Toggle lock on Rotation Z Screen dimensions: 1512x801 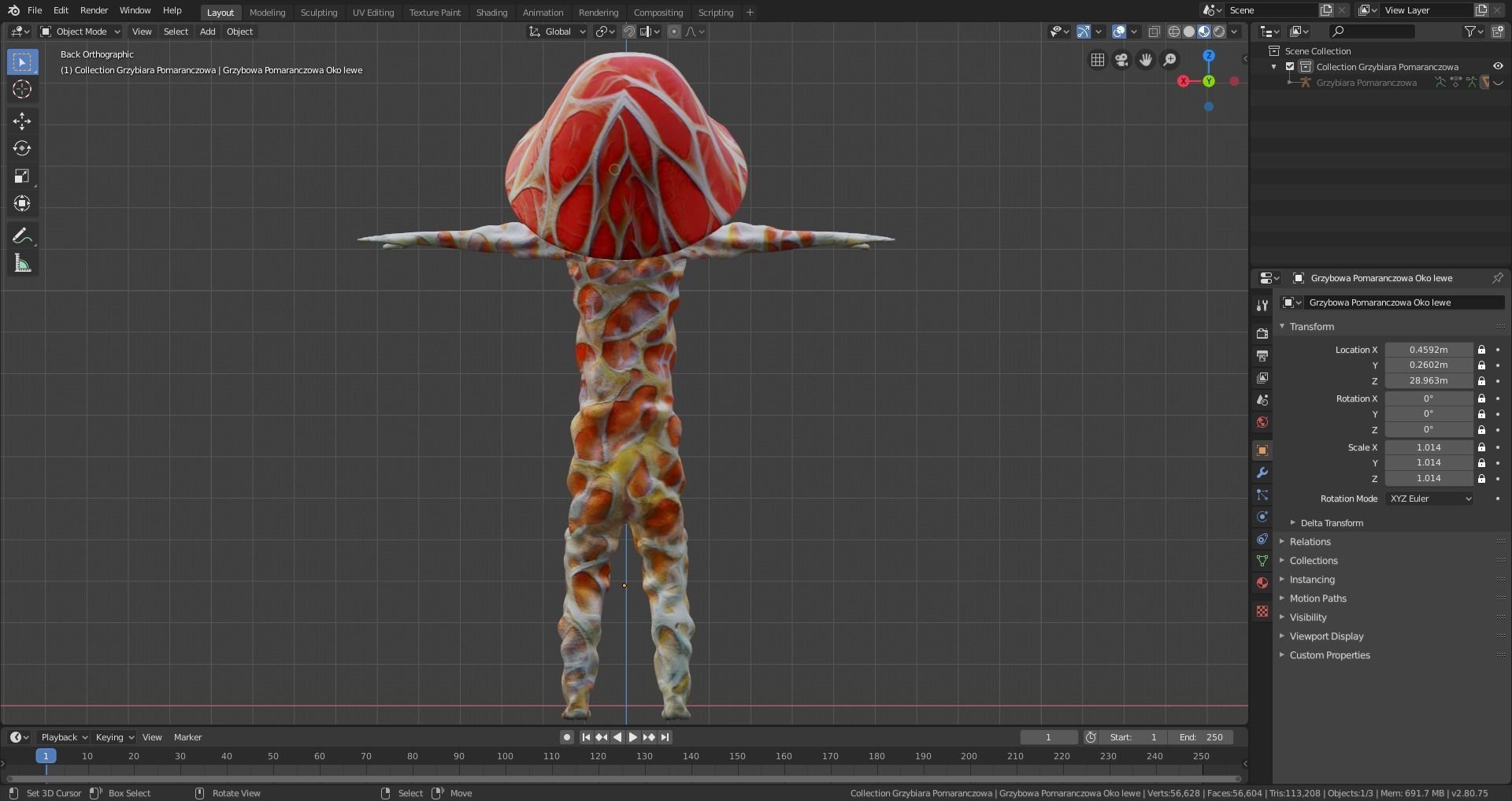(x=1481, y=430)
